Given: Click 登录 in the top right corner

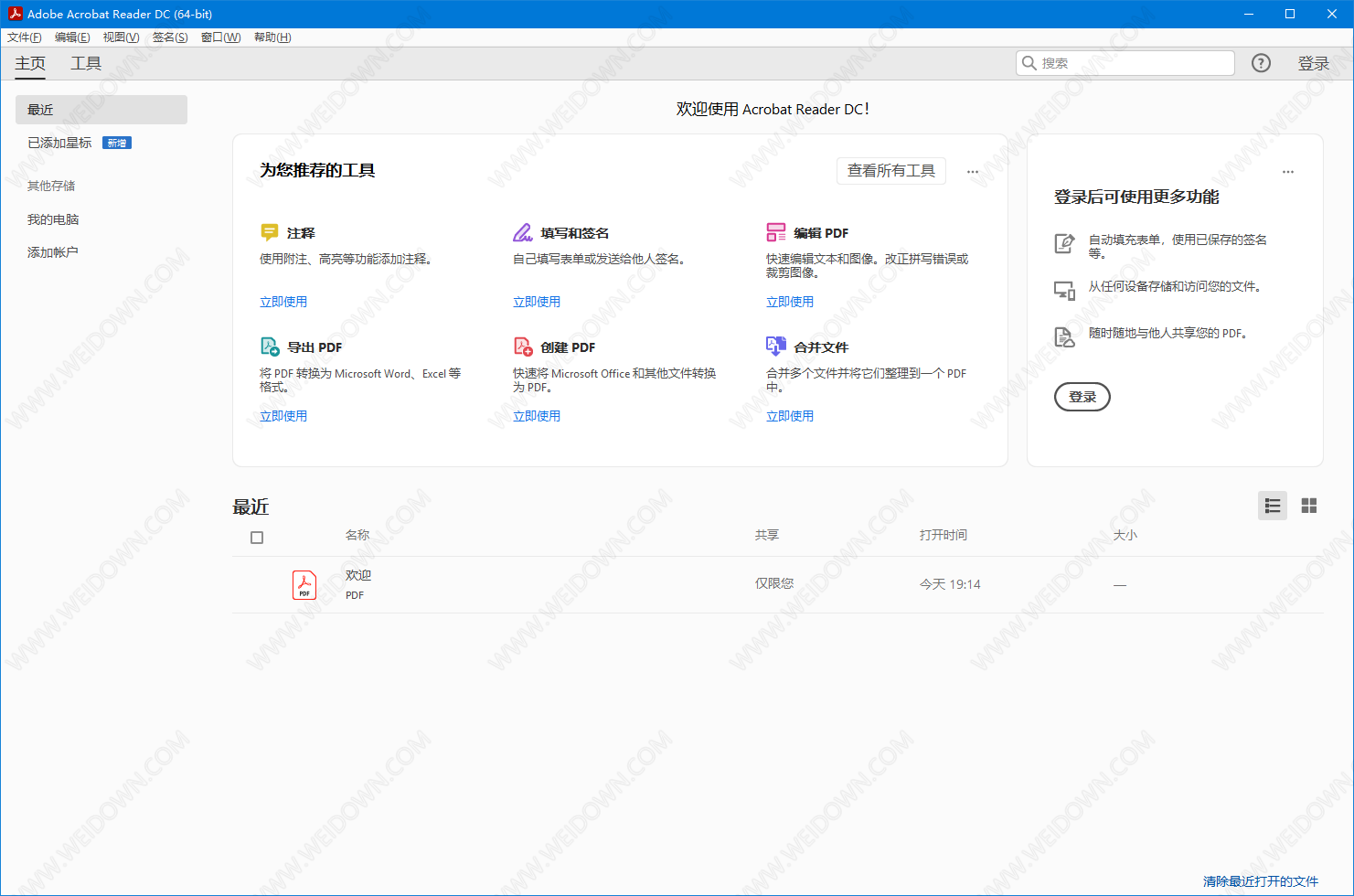Looking at the screenshot, I should click(1314, 63).
